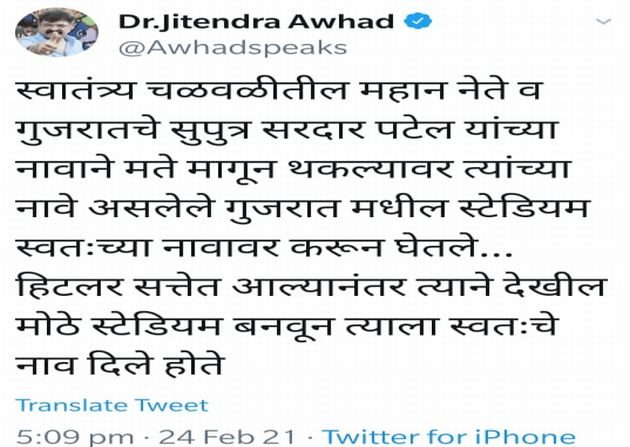Visit the @Awhadspeaks handle
This screenshot has width=630, height=447.
click(233, 47)
